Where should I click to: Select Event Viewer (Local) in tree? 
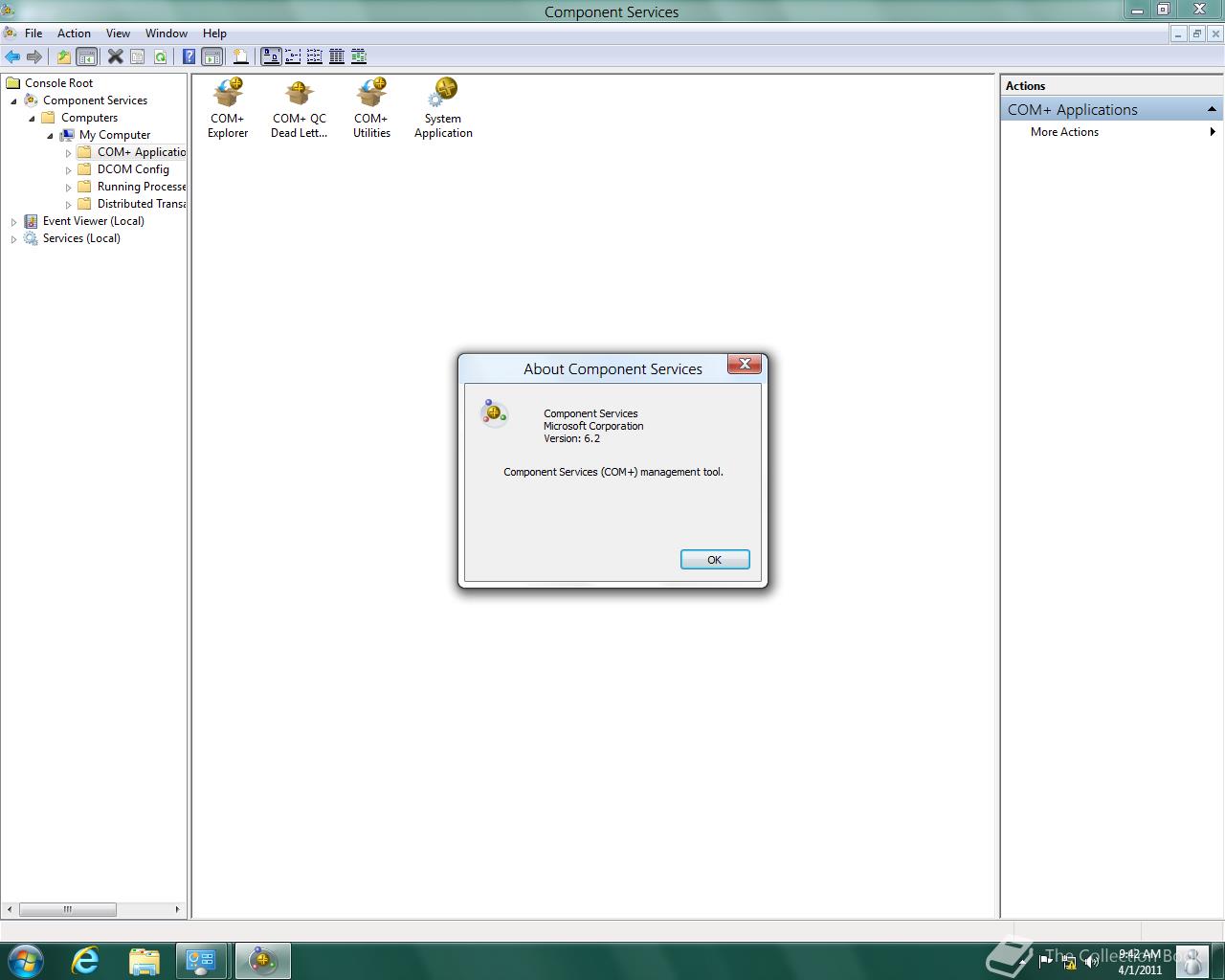pos(93,221)
